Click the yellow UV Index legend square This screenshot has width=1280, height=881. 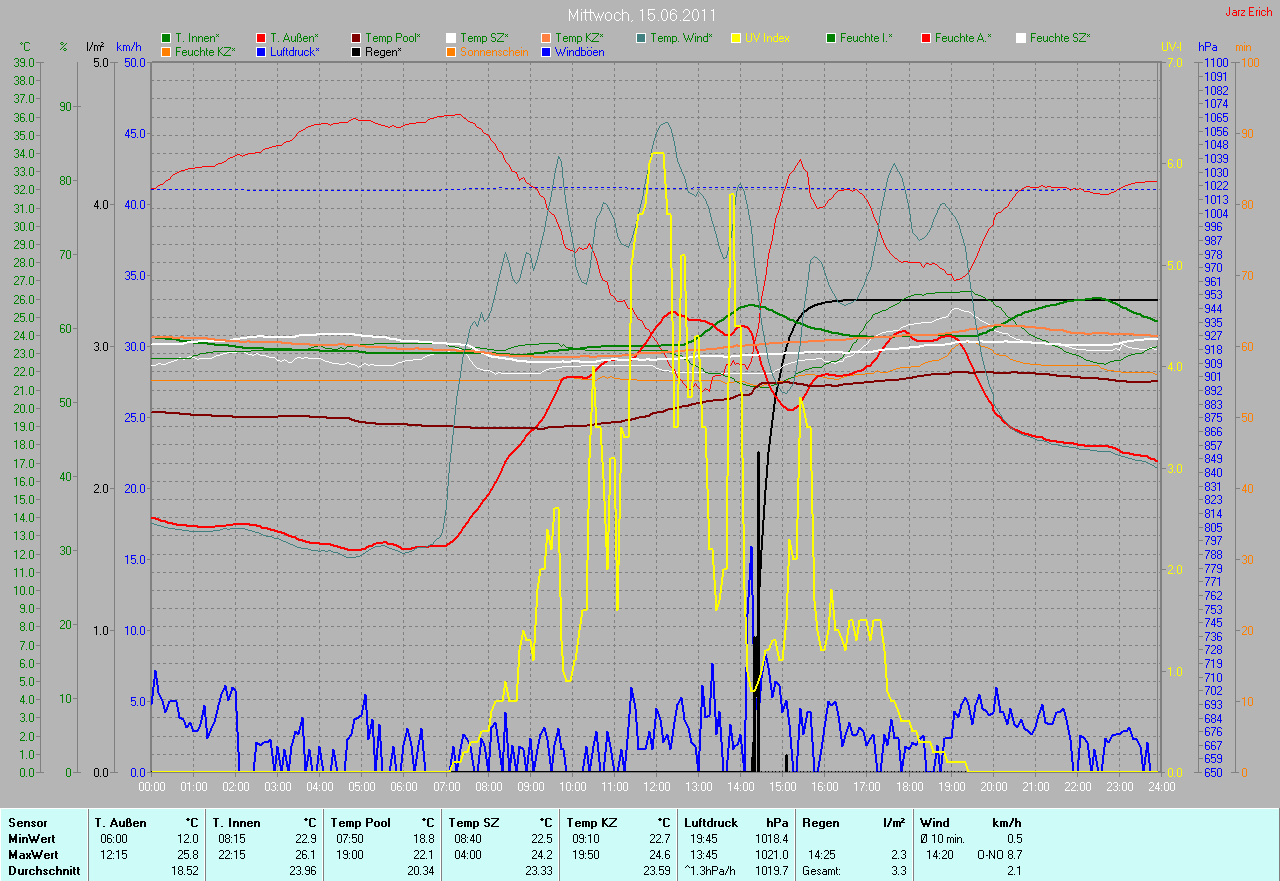(736, 38)
